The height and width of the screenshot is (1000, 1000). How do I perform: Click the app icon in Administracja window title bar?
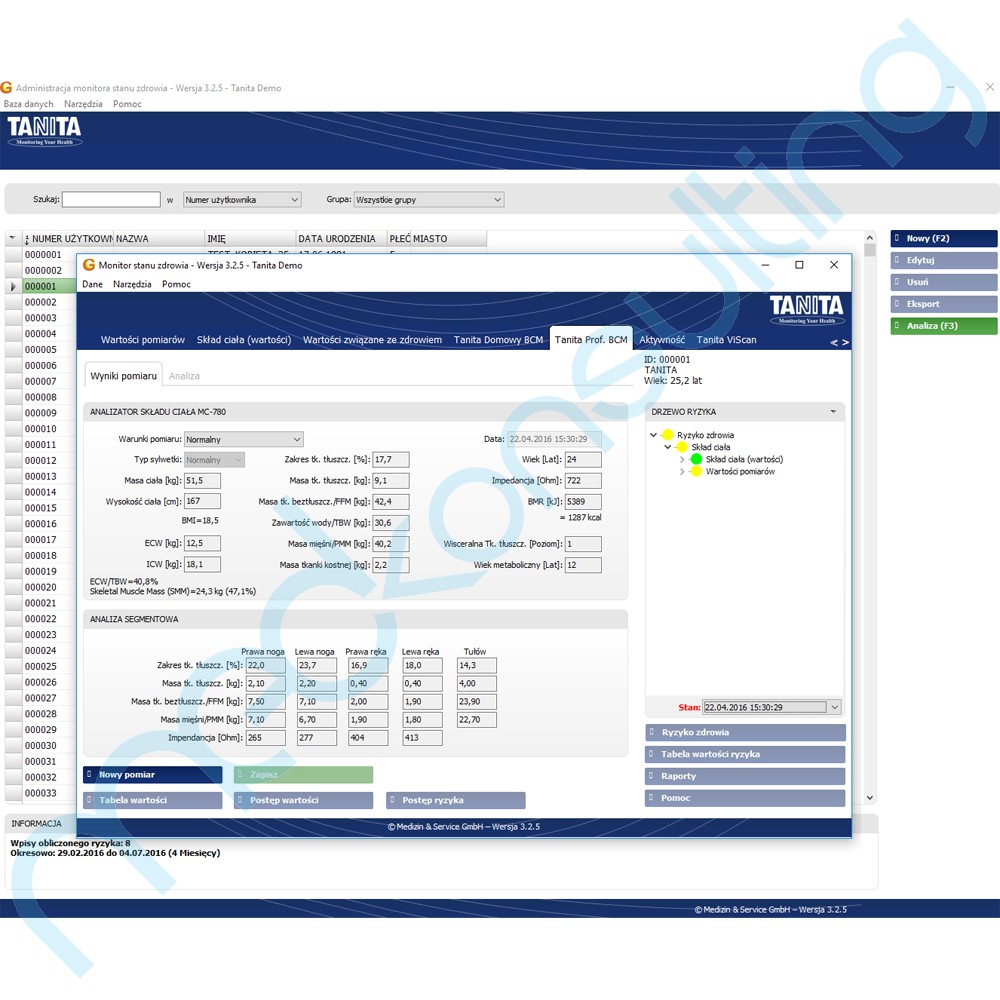pos(6,87)
